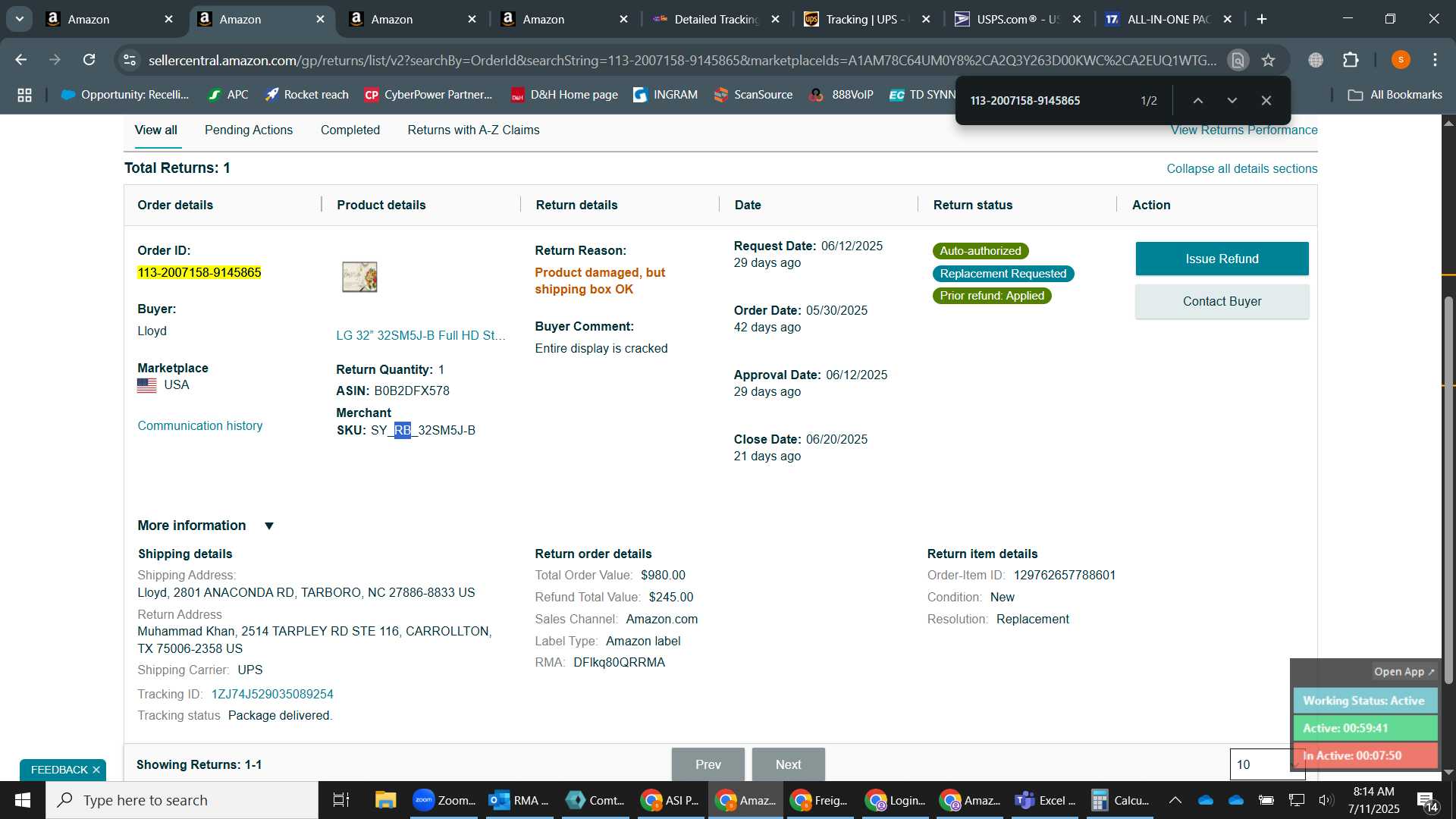Open the Chrome profile avatar
This screenshot has width=1456, height=819.
pyautogui.click(x=1401, y=60)
